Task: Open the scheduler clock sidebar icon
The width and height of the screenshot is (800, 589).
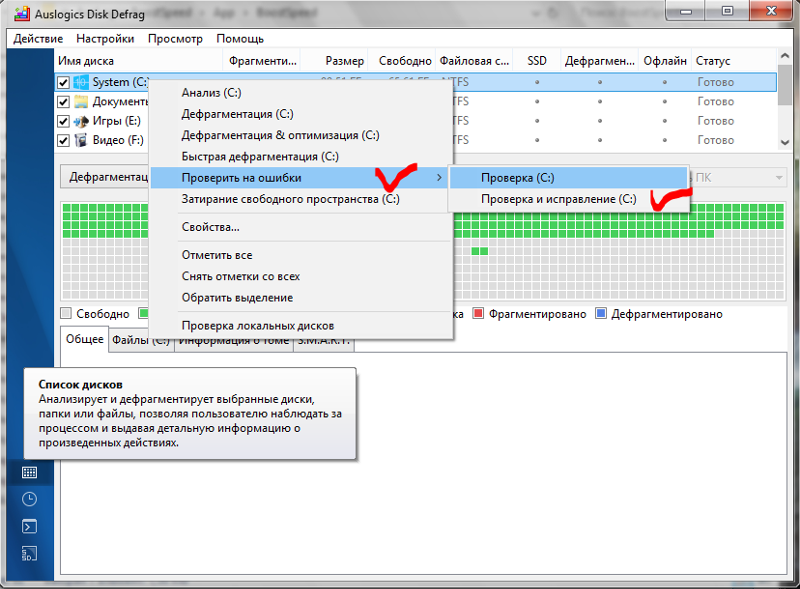Action: [x=30, y=499]
